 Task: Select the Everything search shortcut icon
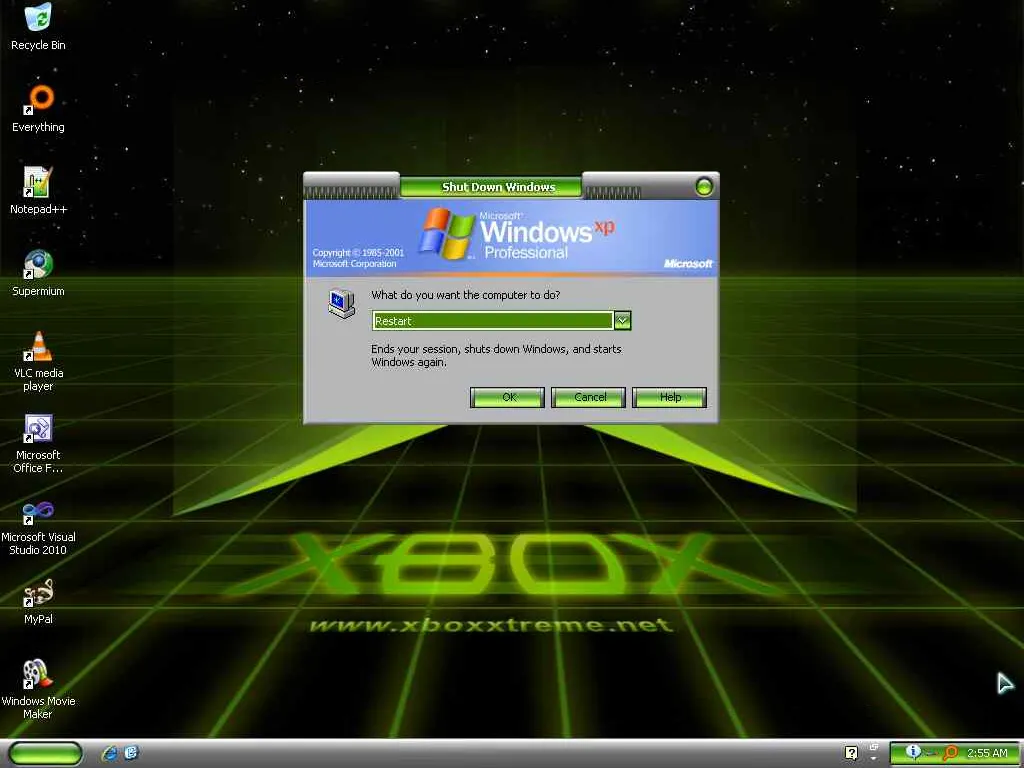38,99
